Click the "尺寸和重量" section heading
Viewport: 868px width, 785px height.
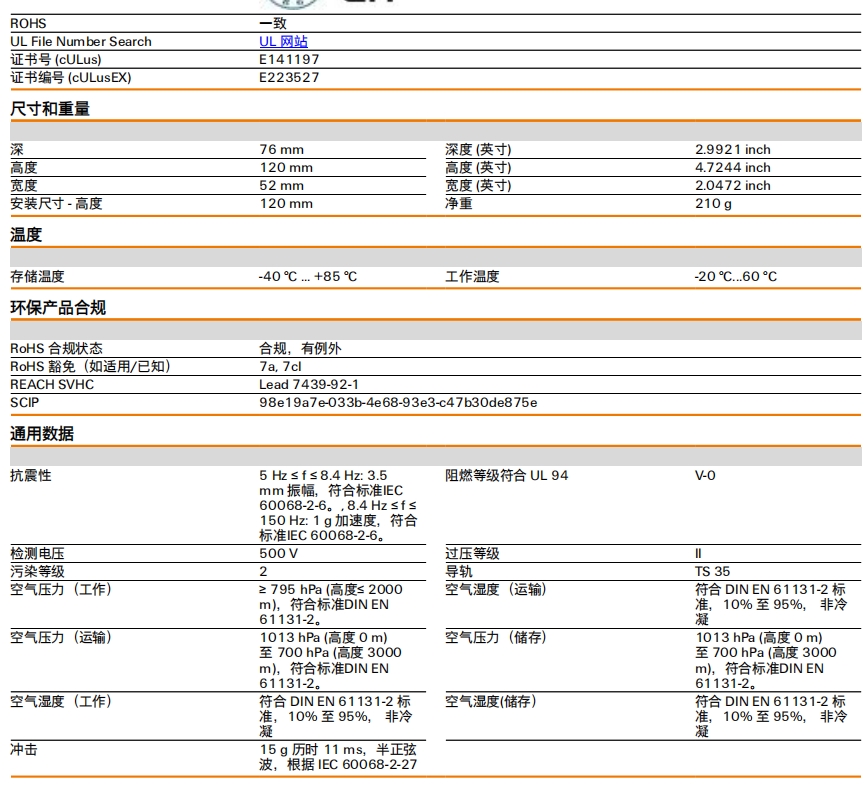coord(50,109)
